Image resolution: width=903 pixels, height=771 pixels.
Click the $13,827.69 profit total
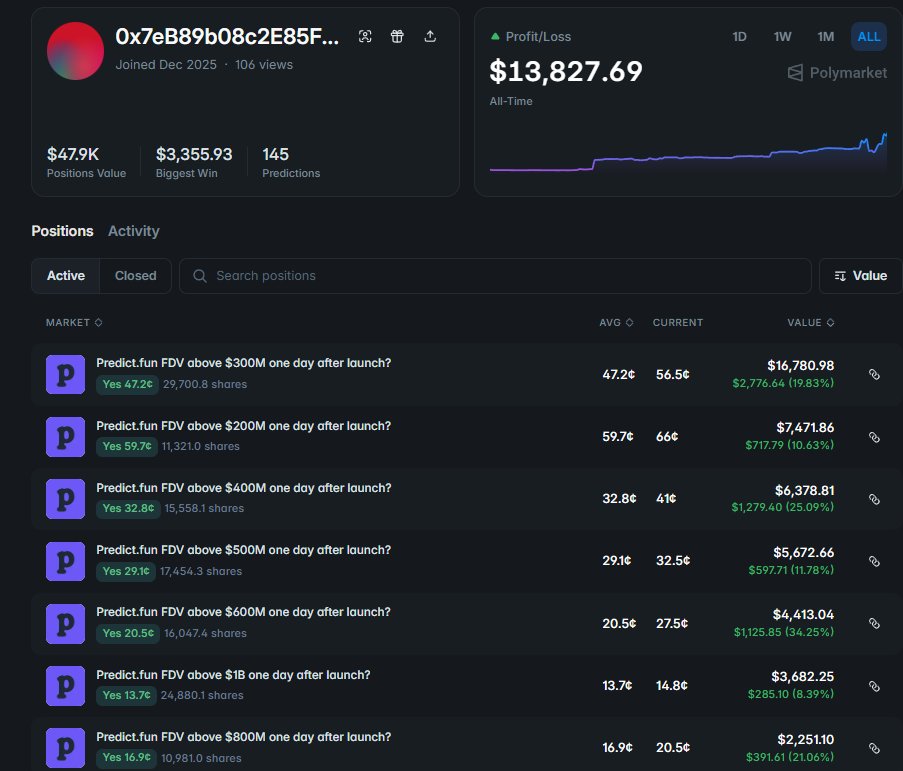(566, 71)
